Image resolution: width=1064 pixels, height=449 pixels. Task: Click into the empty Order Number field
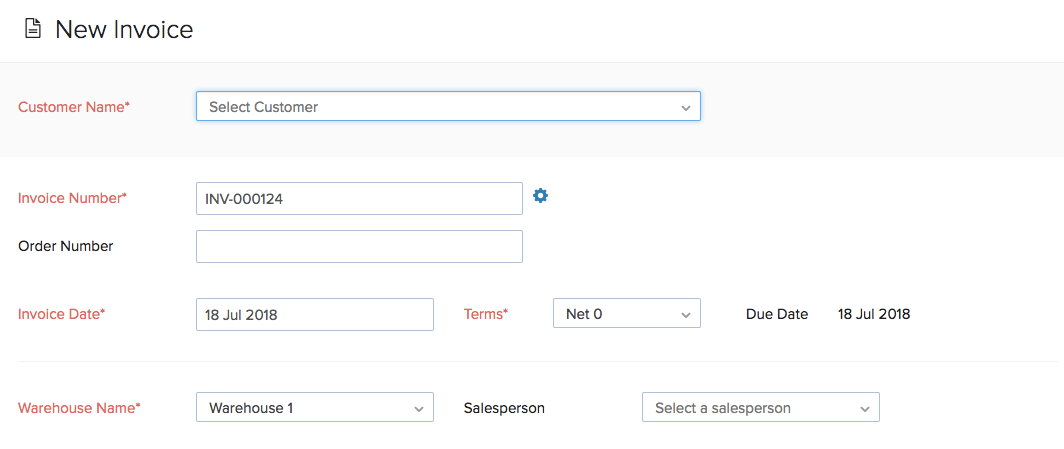point(359,246)
